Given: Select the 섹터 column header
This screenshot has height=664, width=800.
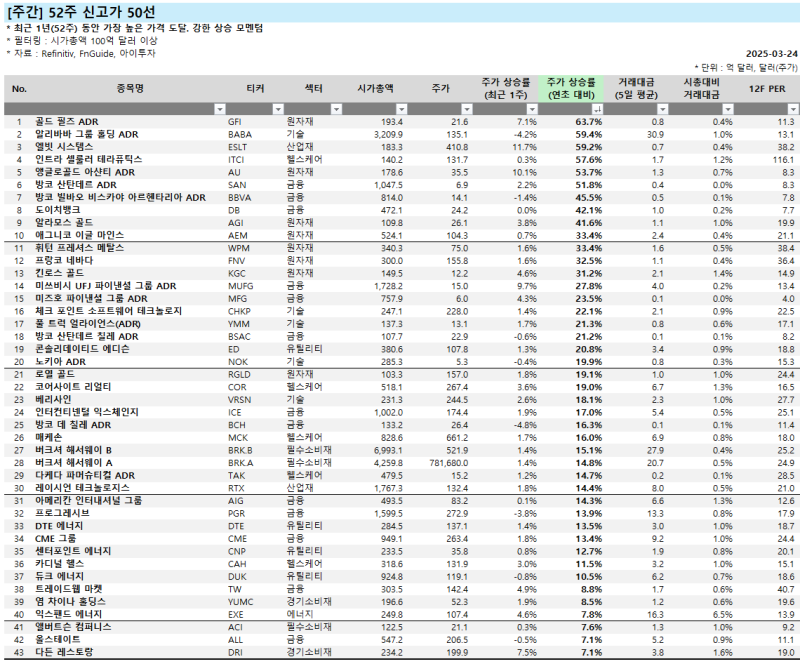Looking at the screenshot, I should 313,89.
